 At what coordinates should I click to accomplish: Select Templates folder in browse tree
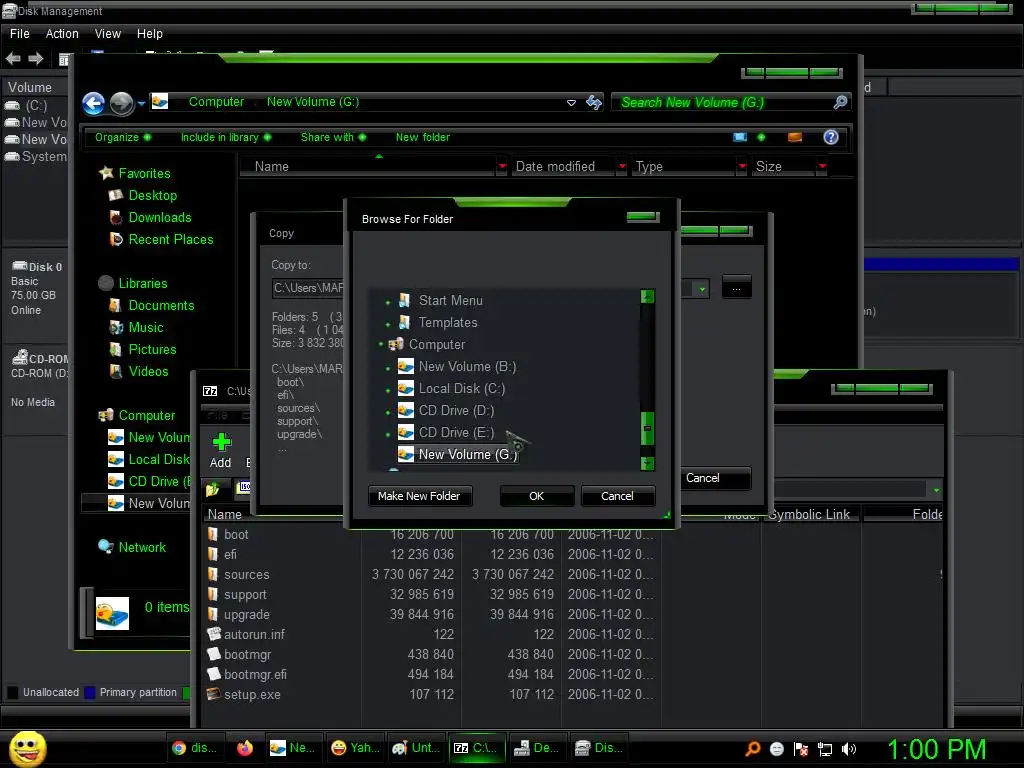click(x=448, y=323)
